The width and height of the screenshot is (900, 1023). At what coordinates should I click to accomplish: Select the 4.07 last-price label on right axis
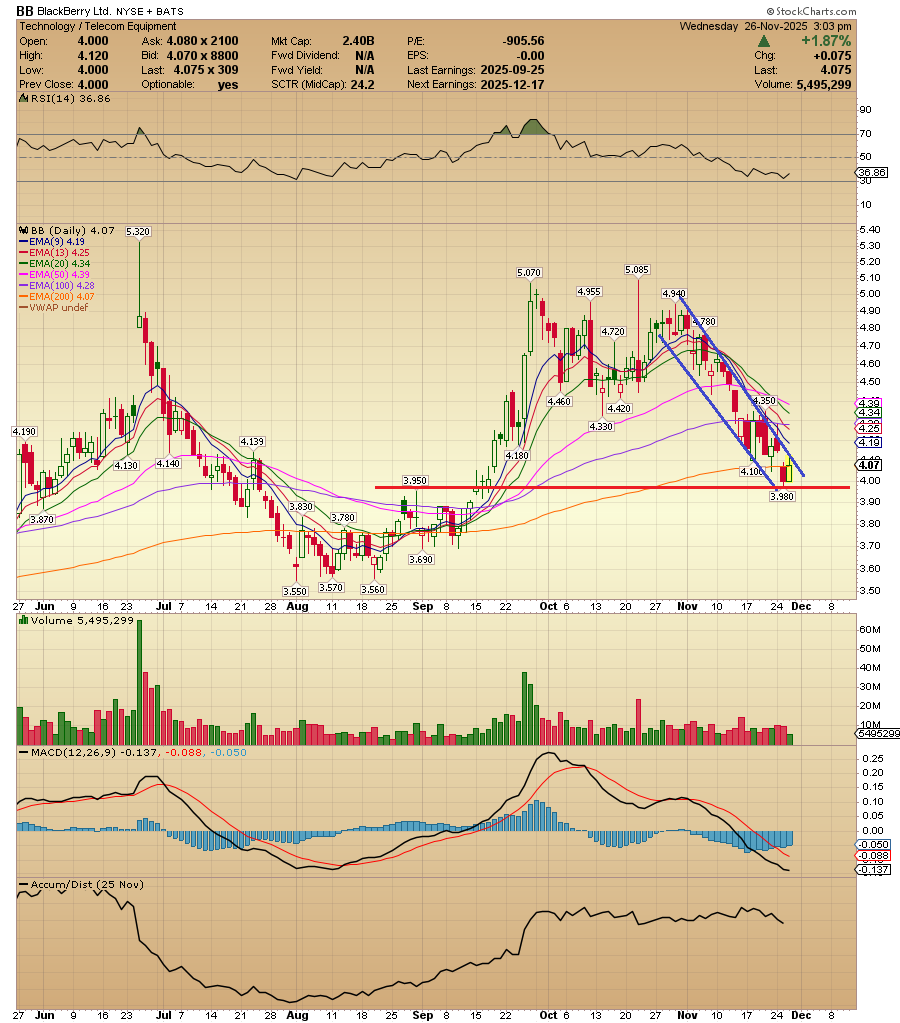click(869, 465)
